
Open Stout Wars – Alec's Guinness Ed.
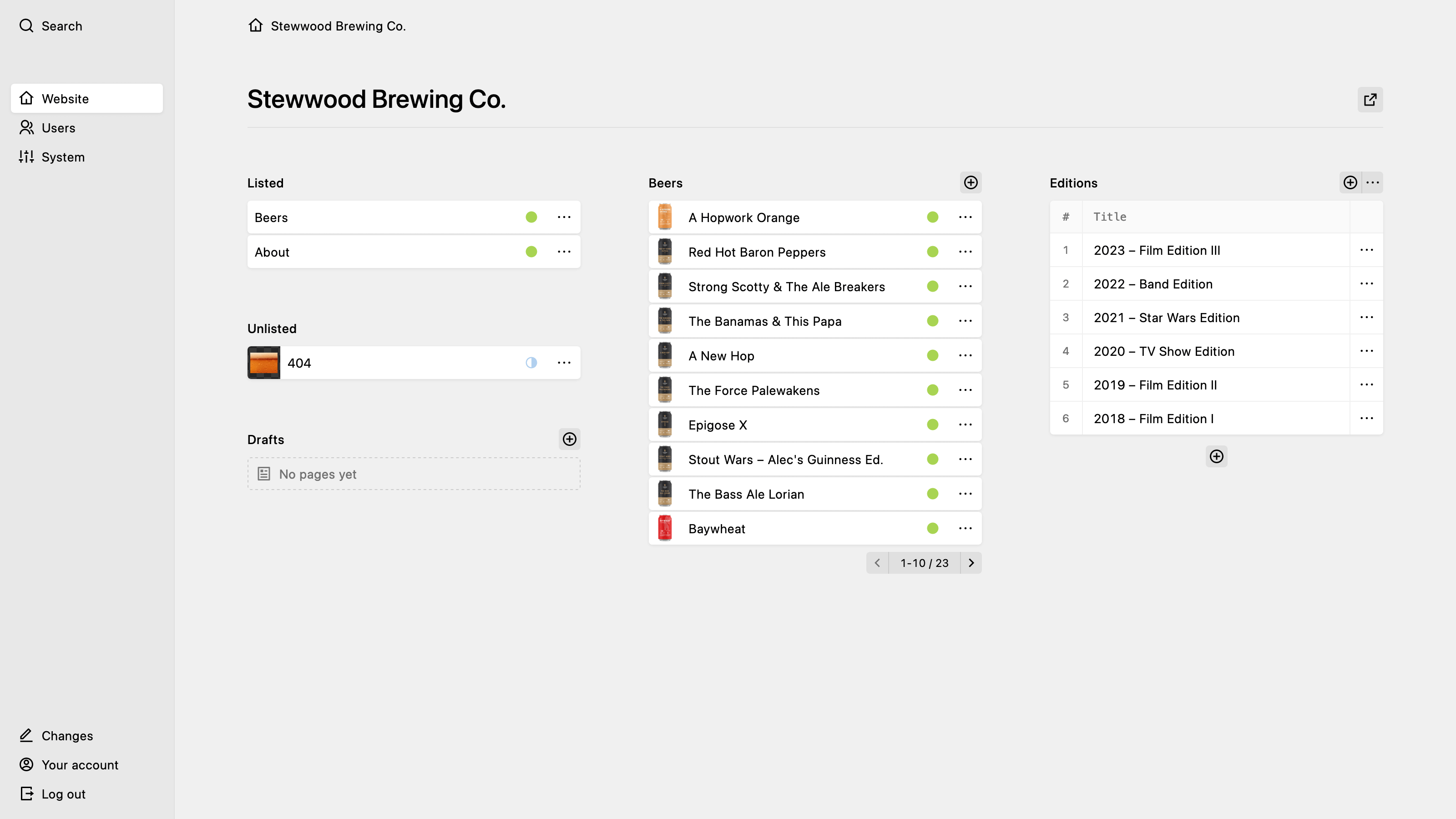click(x=815, y=460)
